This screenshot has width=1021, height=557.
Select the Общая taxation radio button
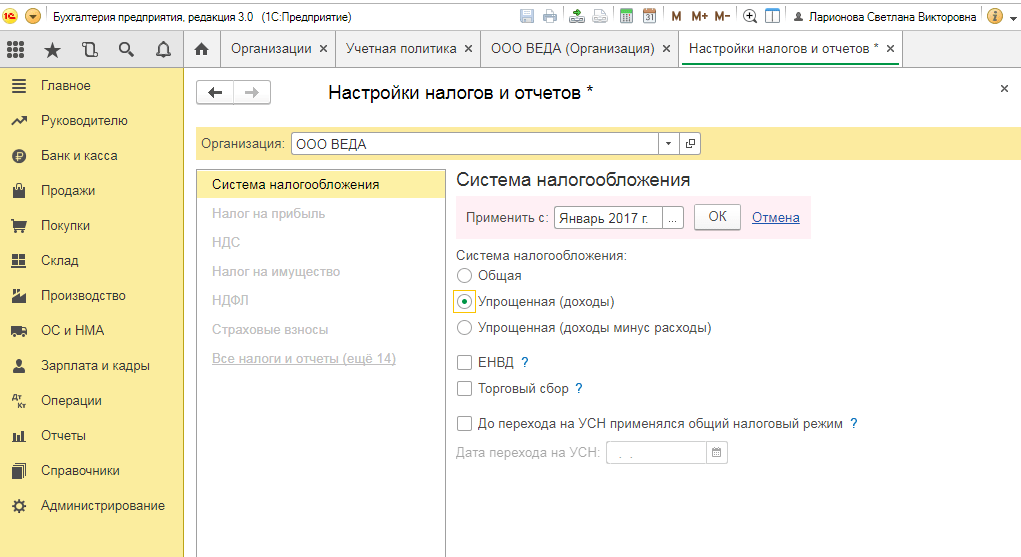click(464, 275)
